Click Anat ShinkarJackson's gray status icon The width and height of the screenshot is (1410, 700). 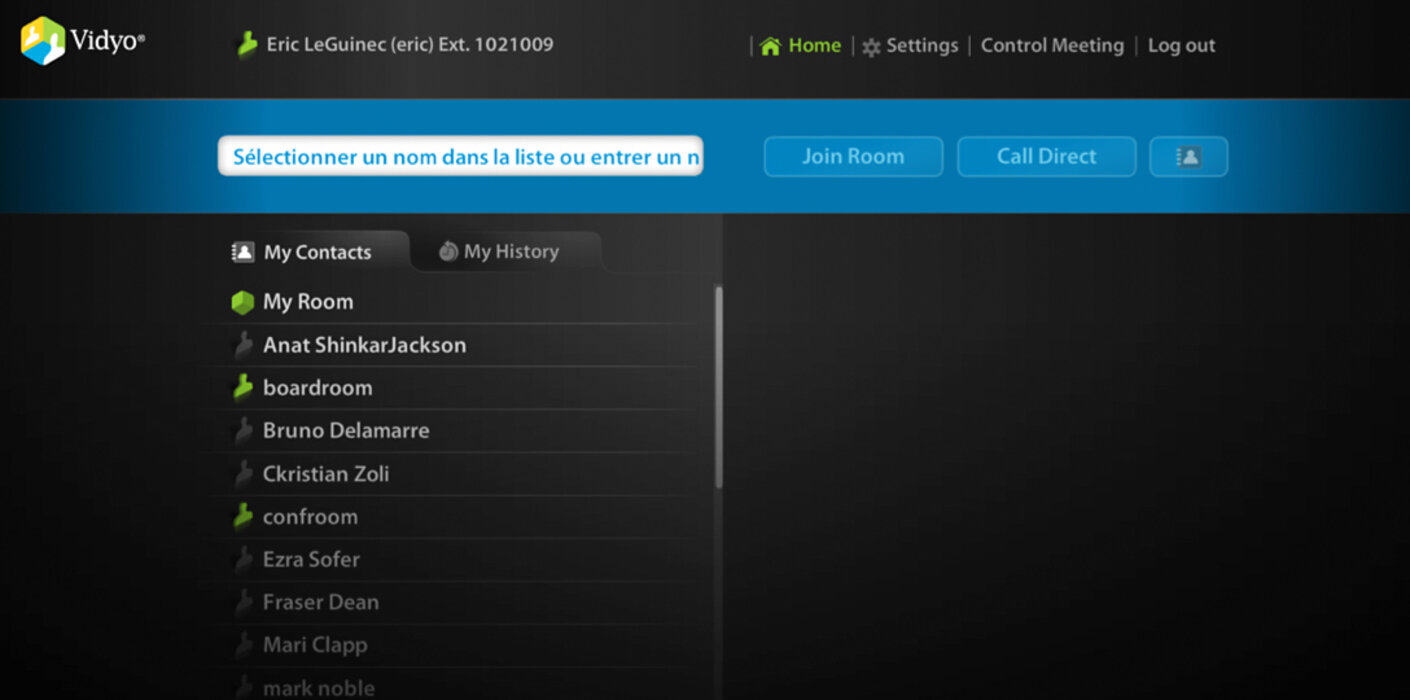point(242,346)
